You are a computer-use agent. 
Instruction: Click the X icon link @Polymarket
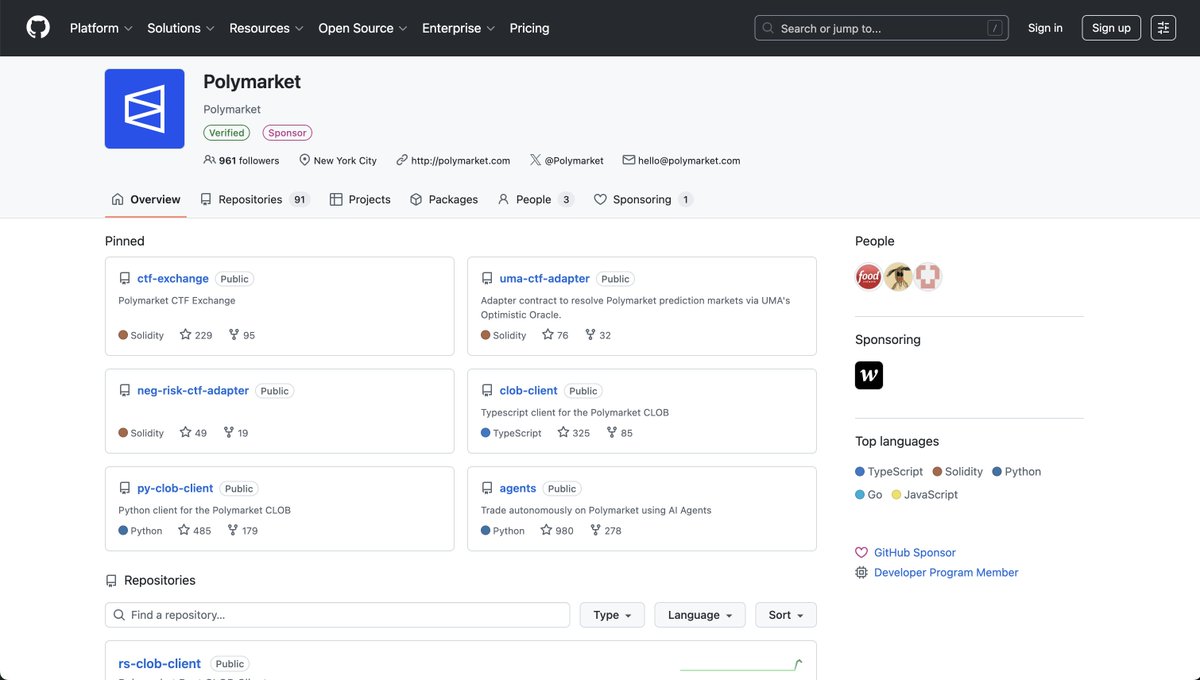point(567,160)
